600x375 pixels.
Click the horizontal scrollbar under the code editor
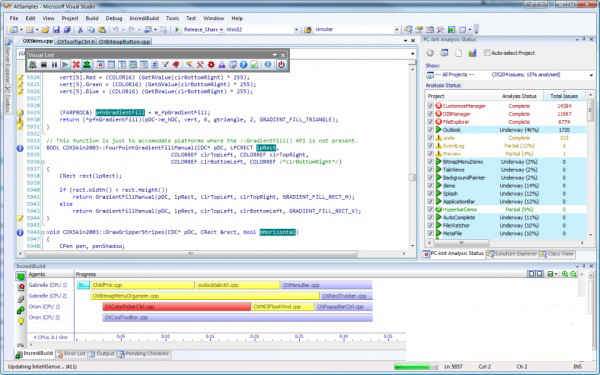click(191, 253)
